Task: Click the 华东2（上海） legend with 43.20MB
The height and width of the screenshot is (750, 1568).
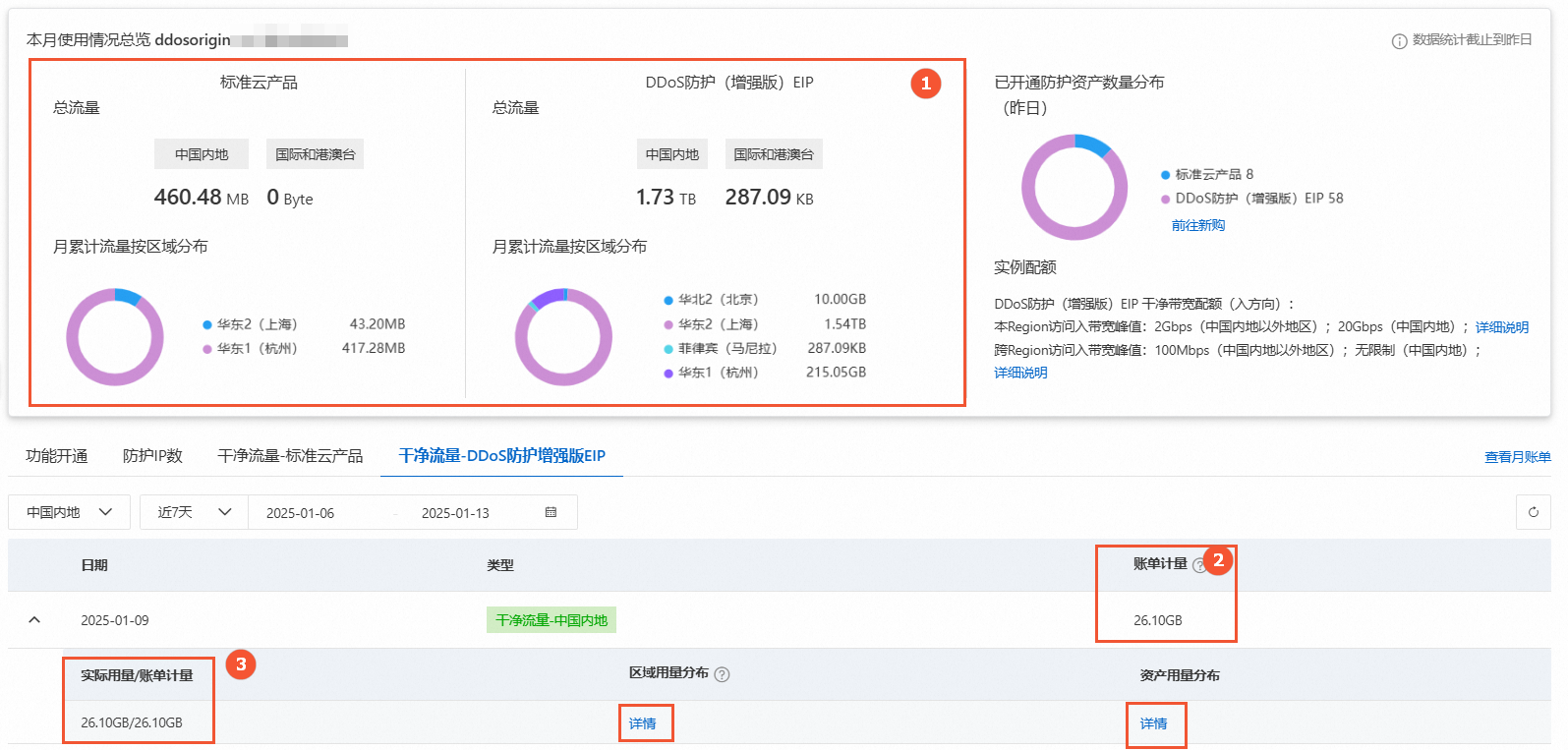Action: click(x=250, y=324)
